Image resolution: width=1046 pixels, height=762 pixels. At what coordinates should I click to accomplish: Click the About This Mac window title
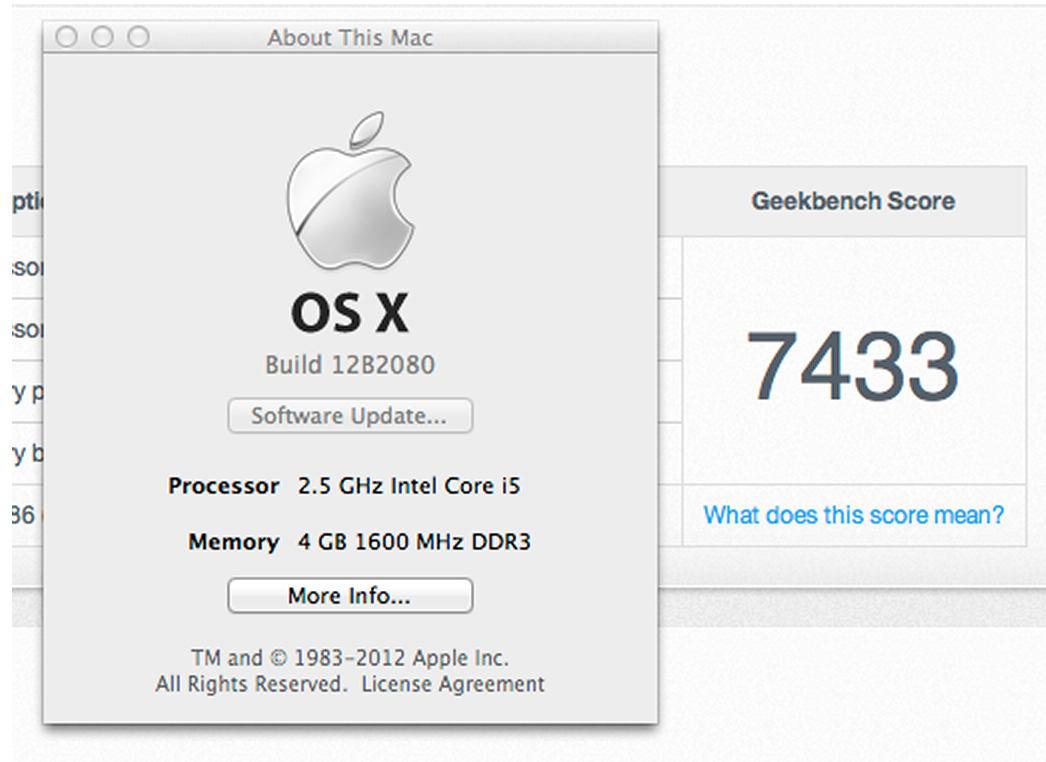(x=349, y=38)
